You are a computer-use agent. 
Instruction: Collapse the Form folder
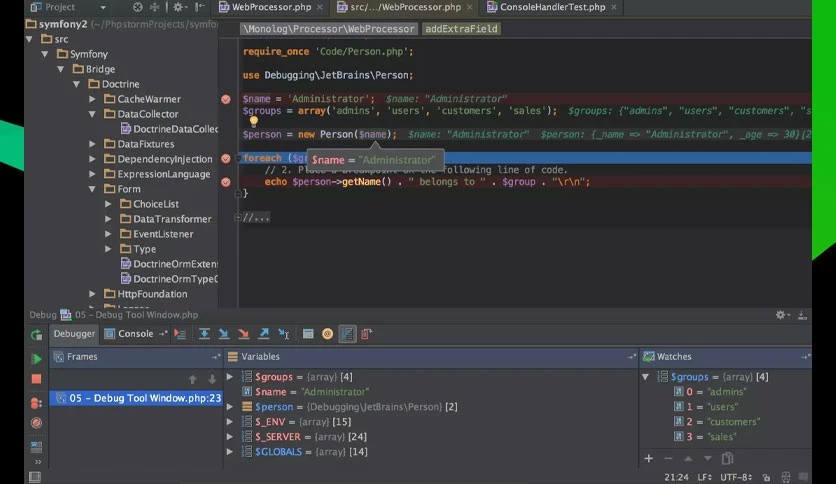pos(92,189)
